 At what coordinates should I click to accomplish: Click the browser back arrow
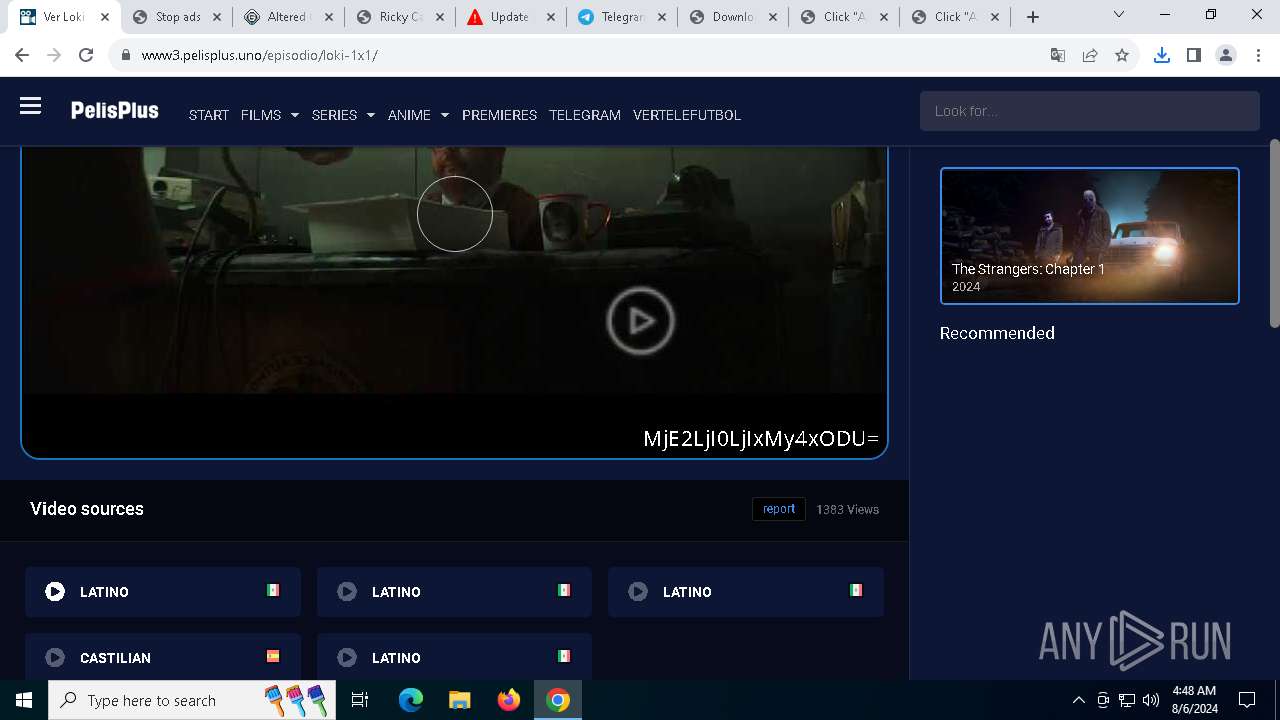tap(22, 55)
